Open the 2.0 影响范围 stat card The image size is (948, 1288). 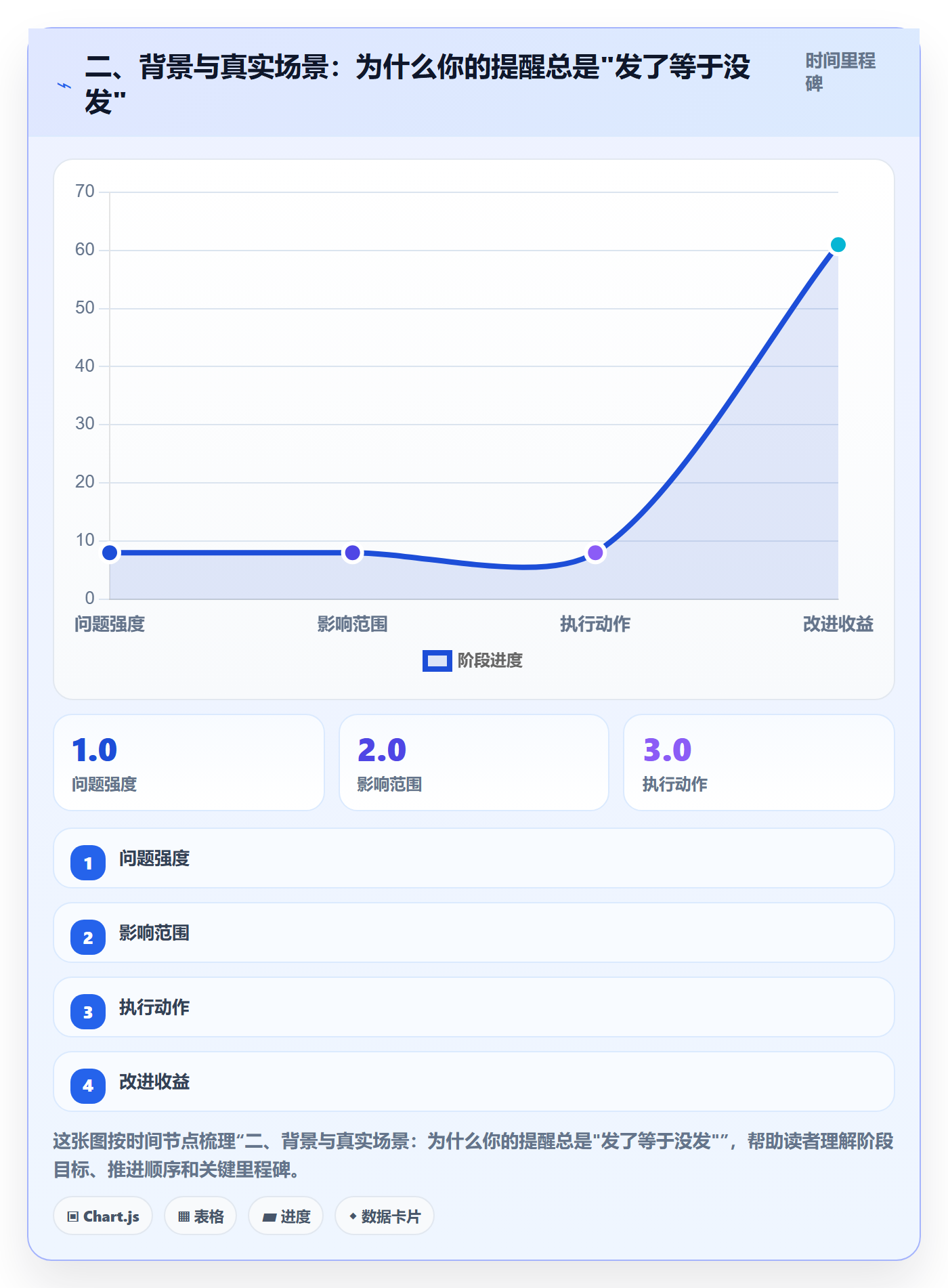tap(474, 763)
